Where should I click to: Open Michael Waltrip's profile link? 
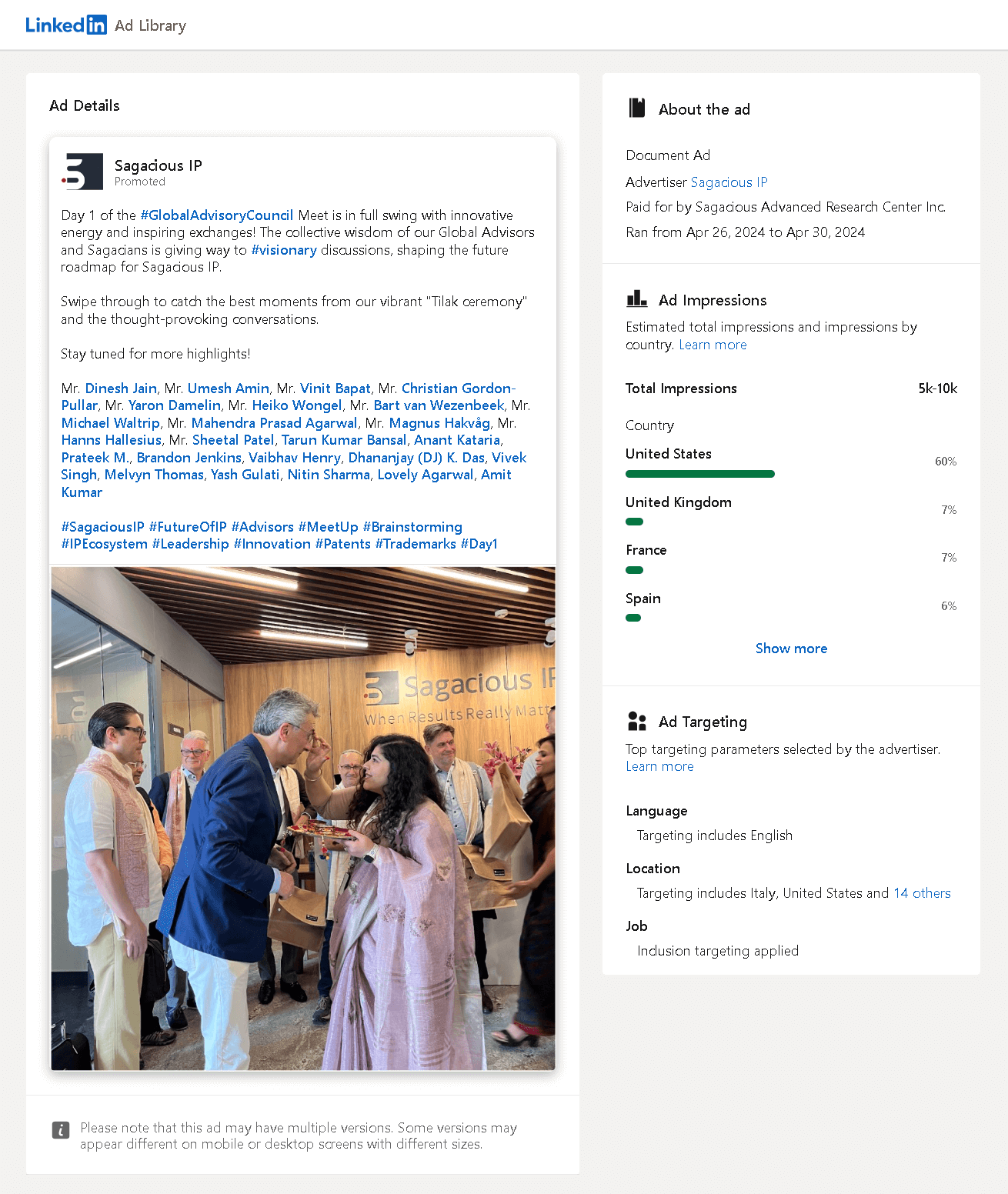pos(110,422)
